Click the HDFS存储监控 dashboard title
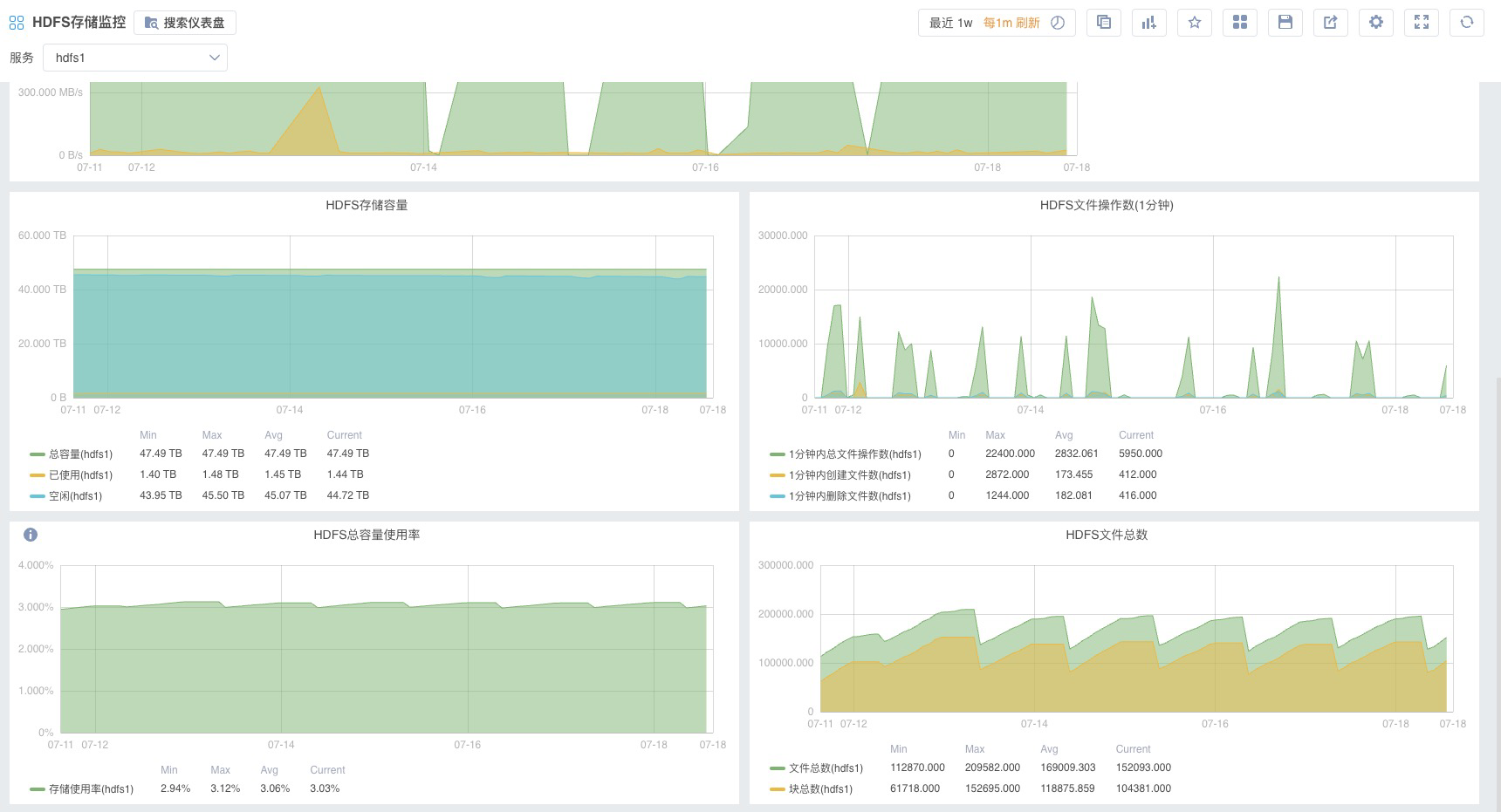Viewport: 1501px width, 812px height. coord(79,23)
